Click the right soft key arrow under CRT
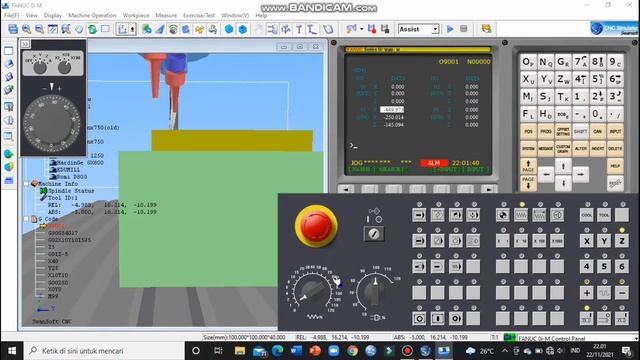Screen dimensions: 640x360 [489, 189]
